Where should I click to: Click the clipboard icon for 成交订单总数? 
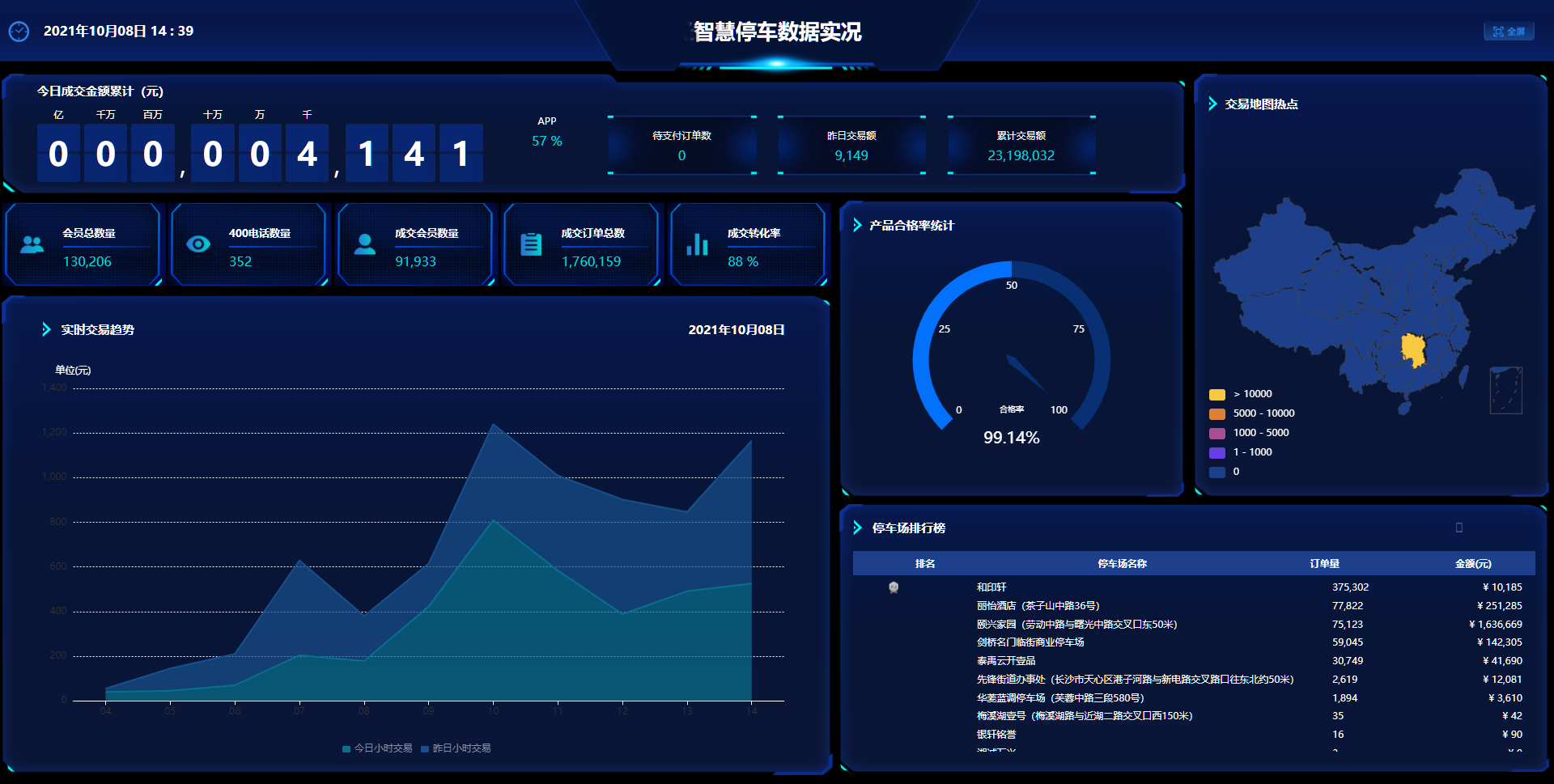(531, 244)
